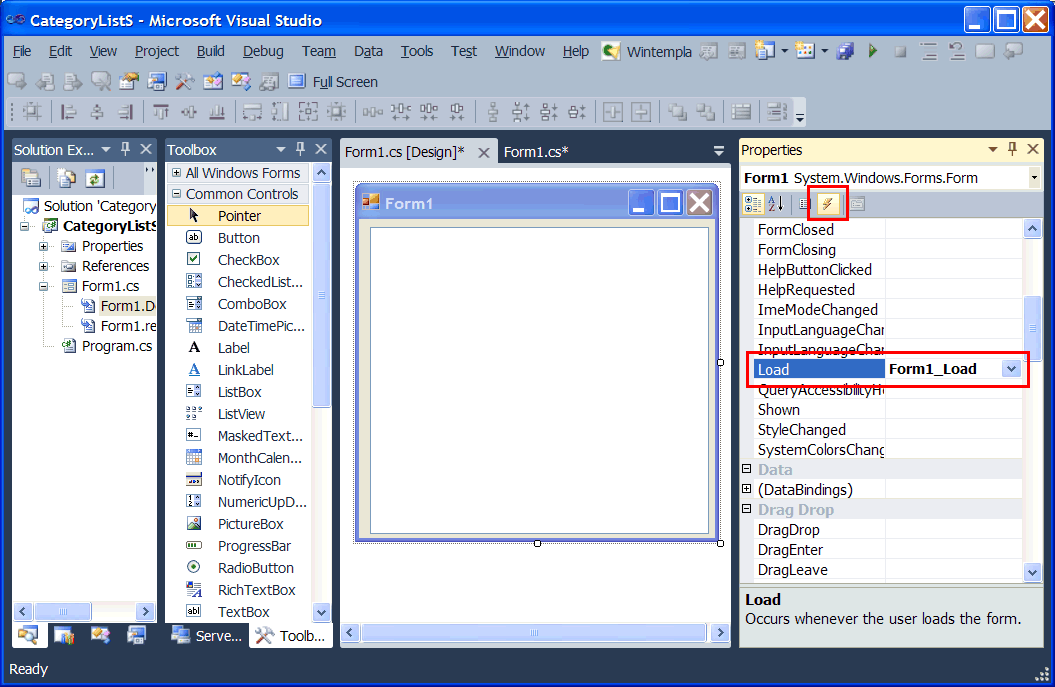Open the Load event handler dropdown
This screenshot has width=1055, height=687.
click(x=1011, y=369)
